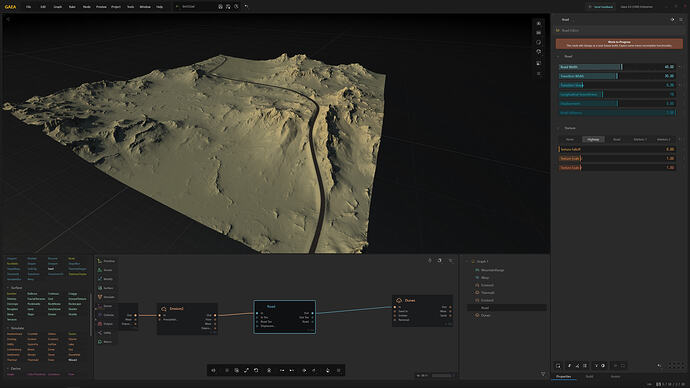
Task: Select the Colorize node category icon
Action: (x=100, y=315)
